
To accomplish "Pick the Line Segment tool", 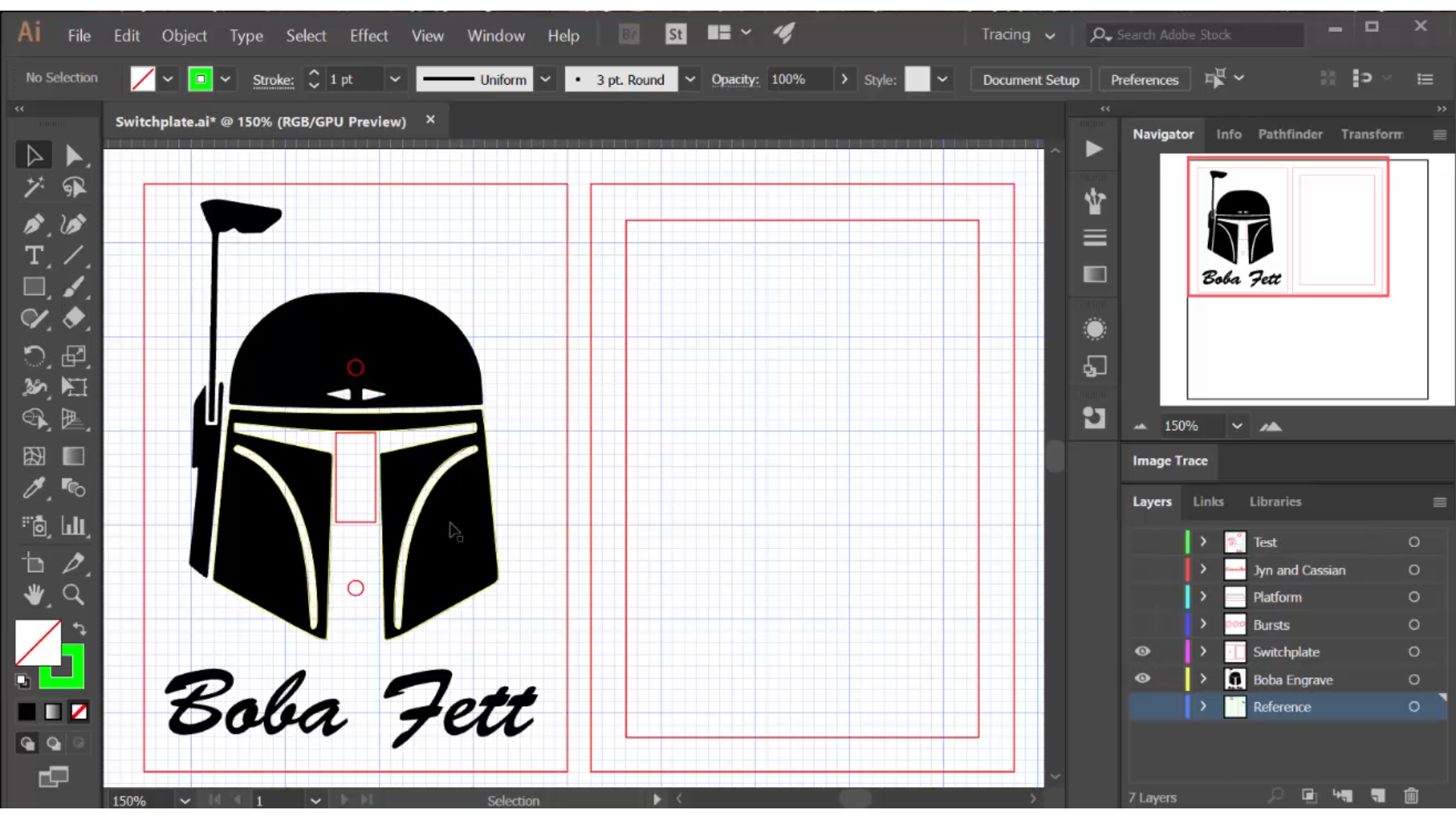I will 74,256.
